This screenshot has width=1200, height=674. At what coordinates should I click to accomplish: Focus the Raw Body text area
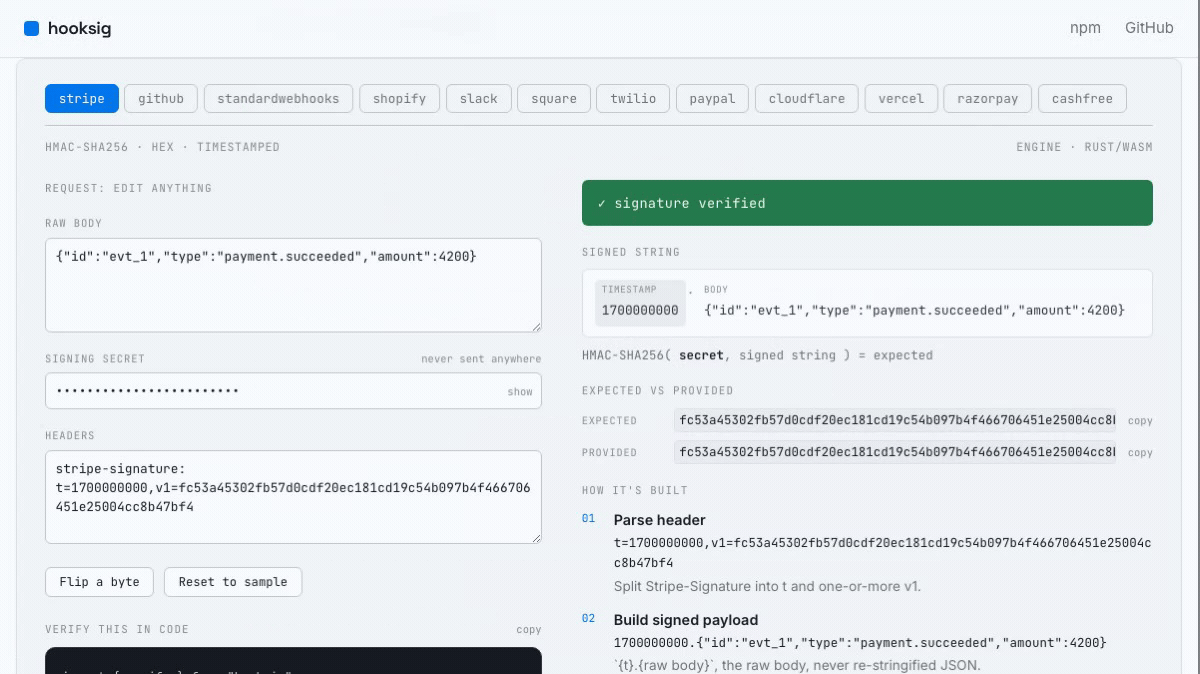293,285
